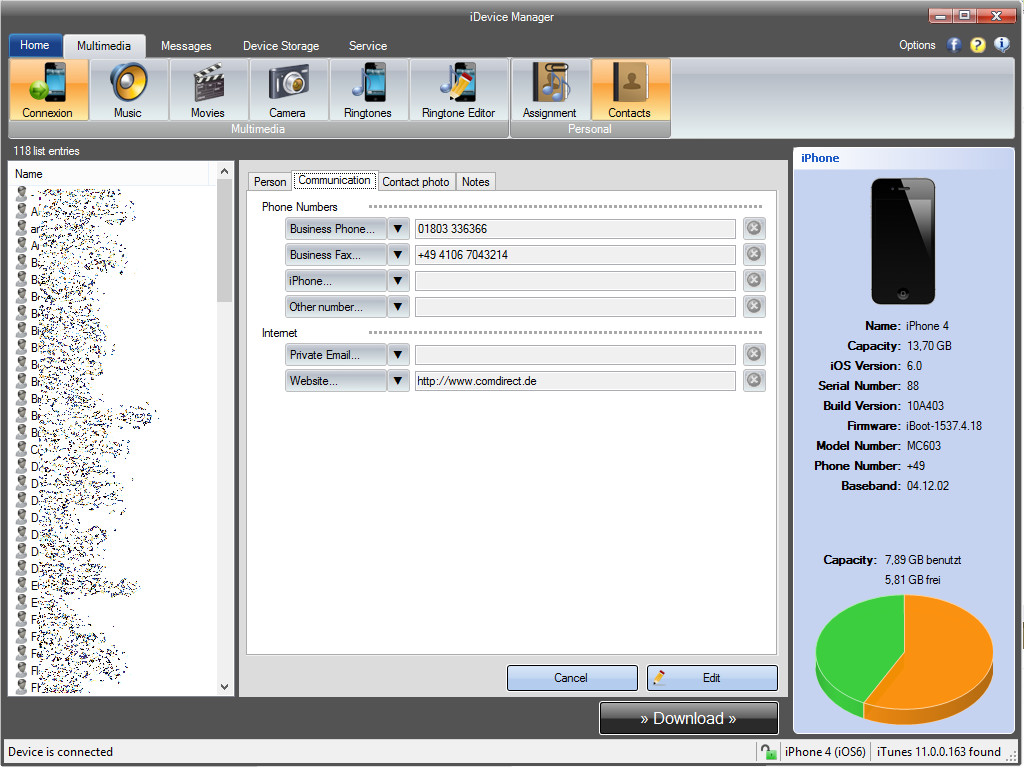Viewport: 1024px width, 768px height.
Task: Clear the Business Phone number entry
Action: pyautogui.click(x=754, y=229)
